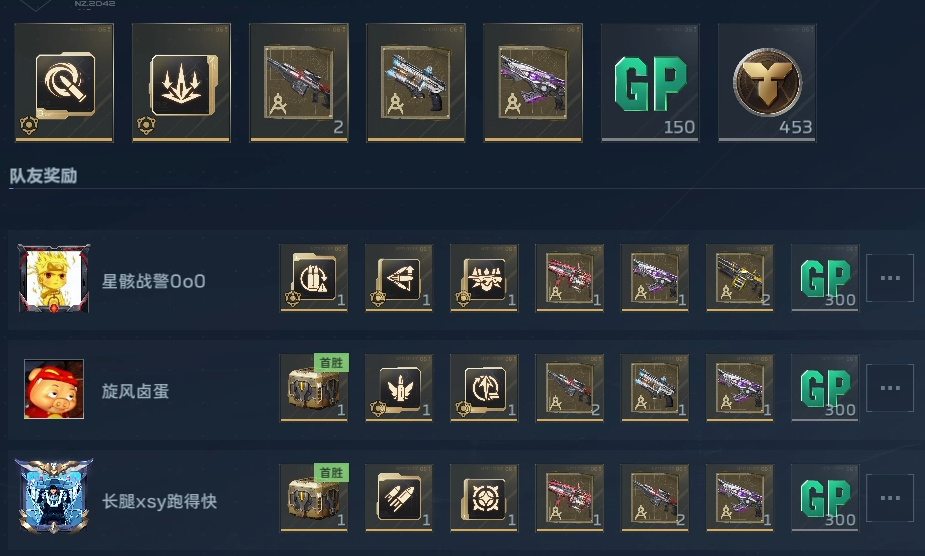Select the 队友奖励 section heading
This screenshot has width=925, height=556.
[43, 176]
